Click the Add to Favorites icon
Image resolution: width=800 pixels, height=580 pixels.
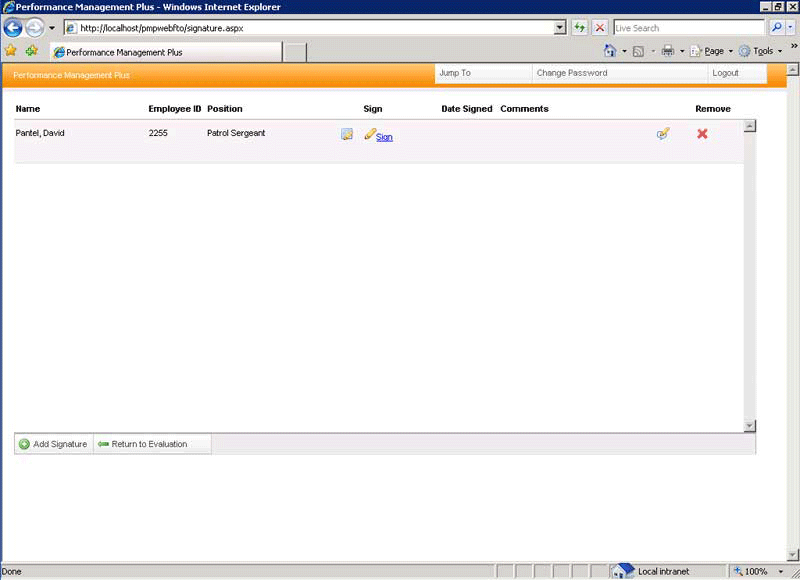[32, 51]
